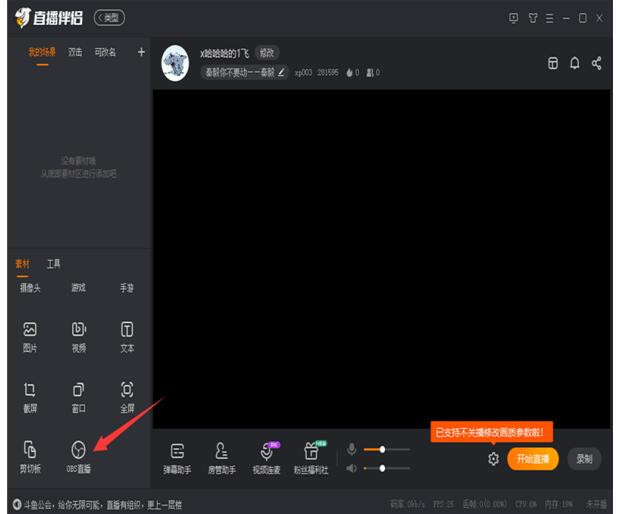Click the flame heat count

tap(353, 73)
